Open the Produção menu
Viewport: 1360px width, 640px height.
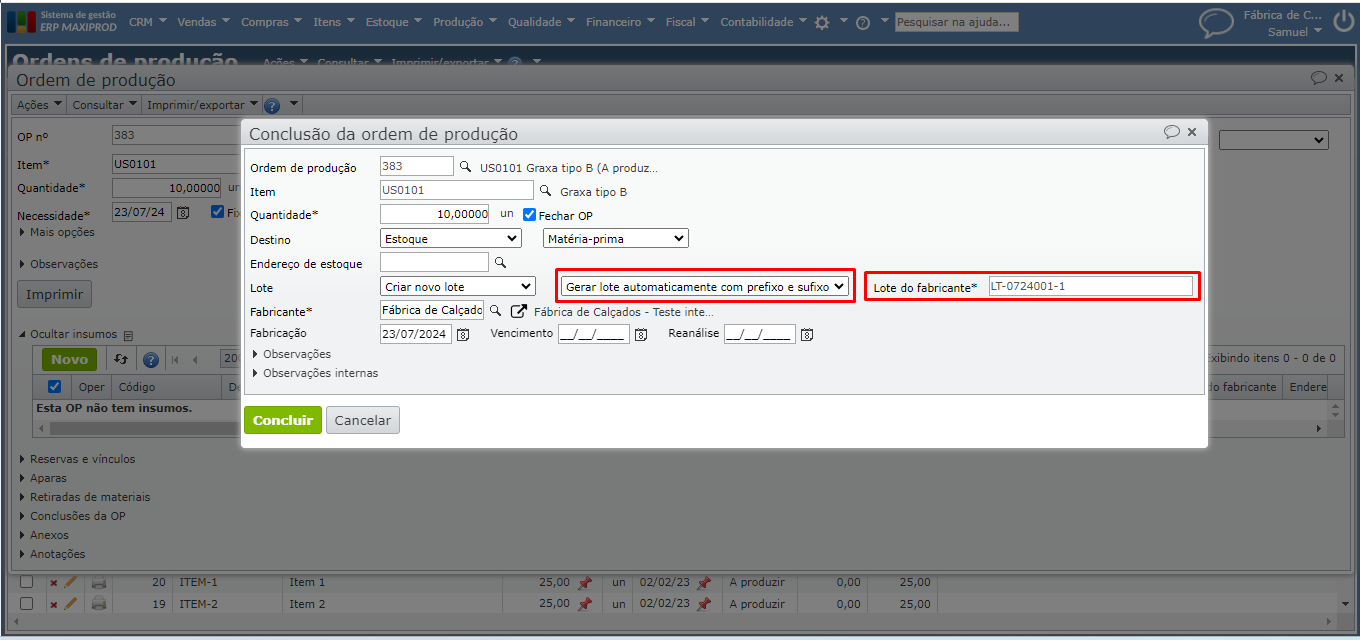465,22
